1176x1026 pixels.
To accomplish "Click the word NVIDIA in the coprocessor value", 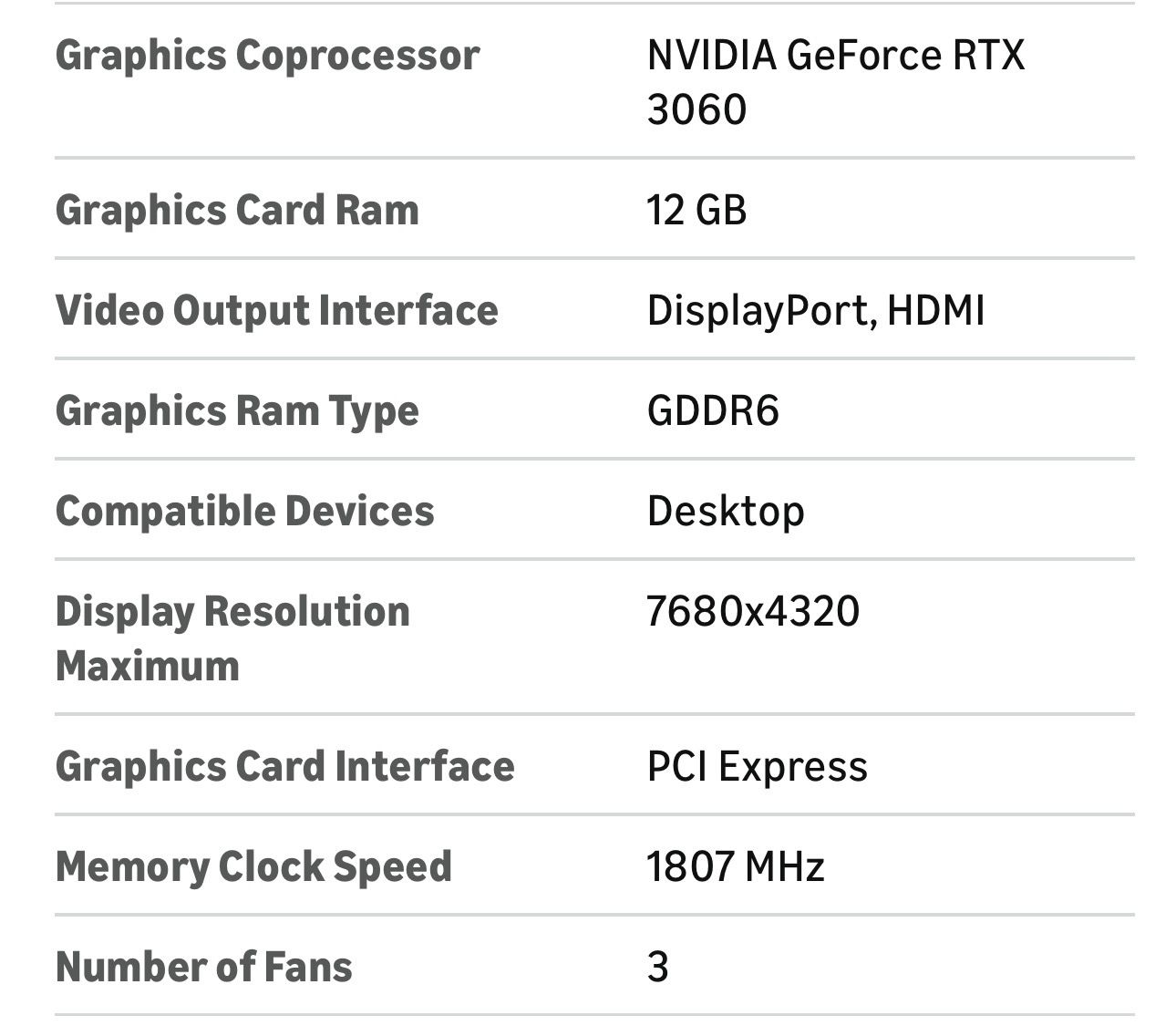I will [x=711, y=56].
